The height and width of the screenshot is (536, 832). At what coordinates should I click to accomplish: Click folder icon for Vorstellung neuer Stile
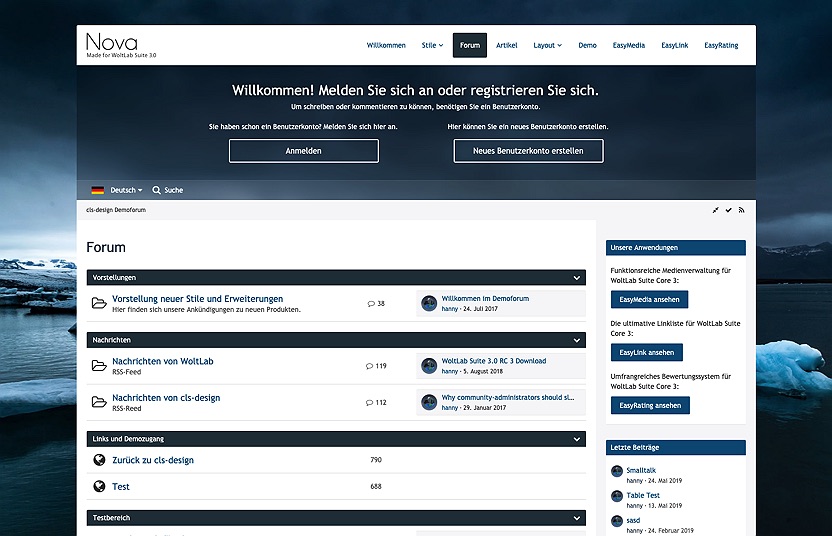[99, 303]
